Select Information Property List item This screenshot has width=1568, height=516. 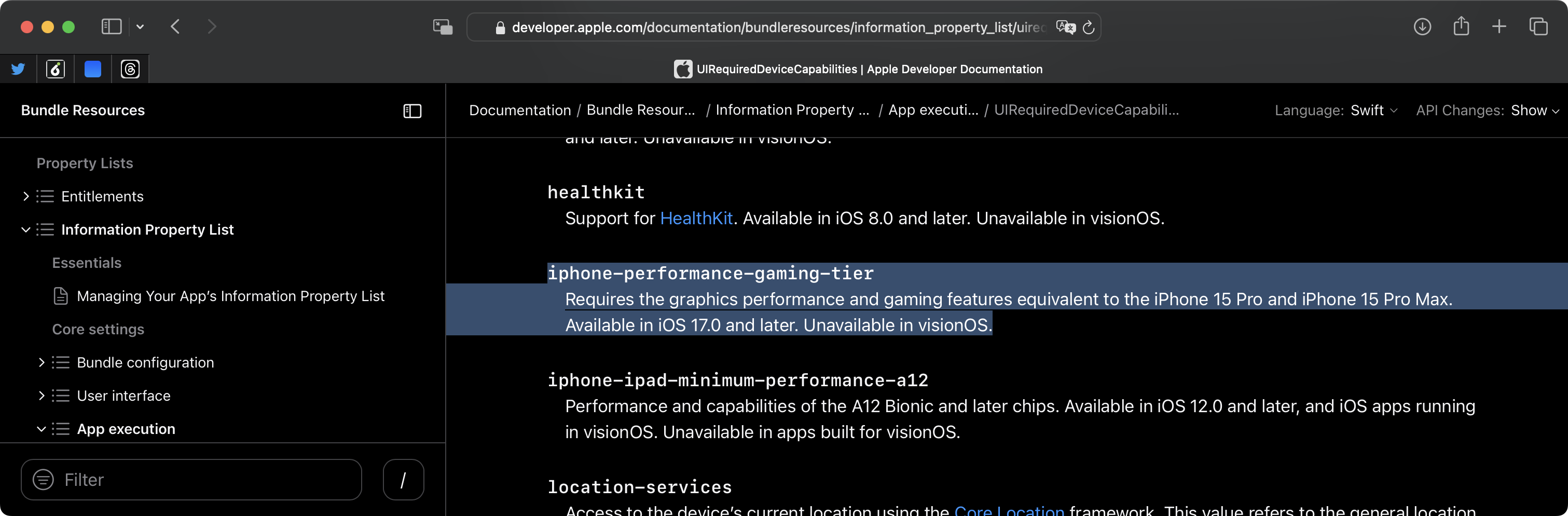[147, 229]
